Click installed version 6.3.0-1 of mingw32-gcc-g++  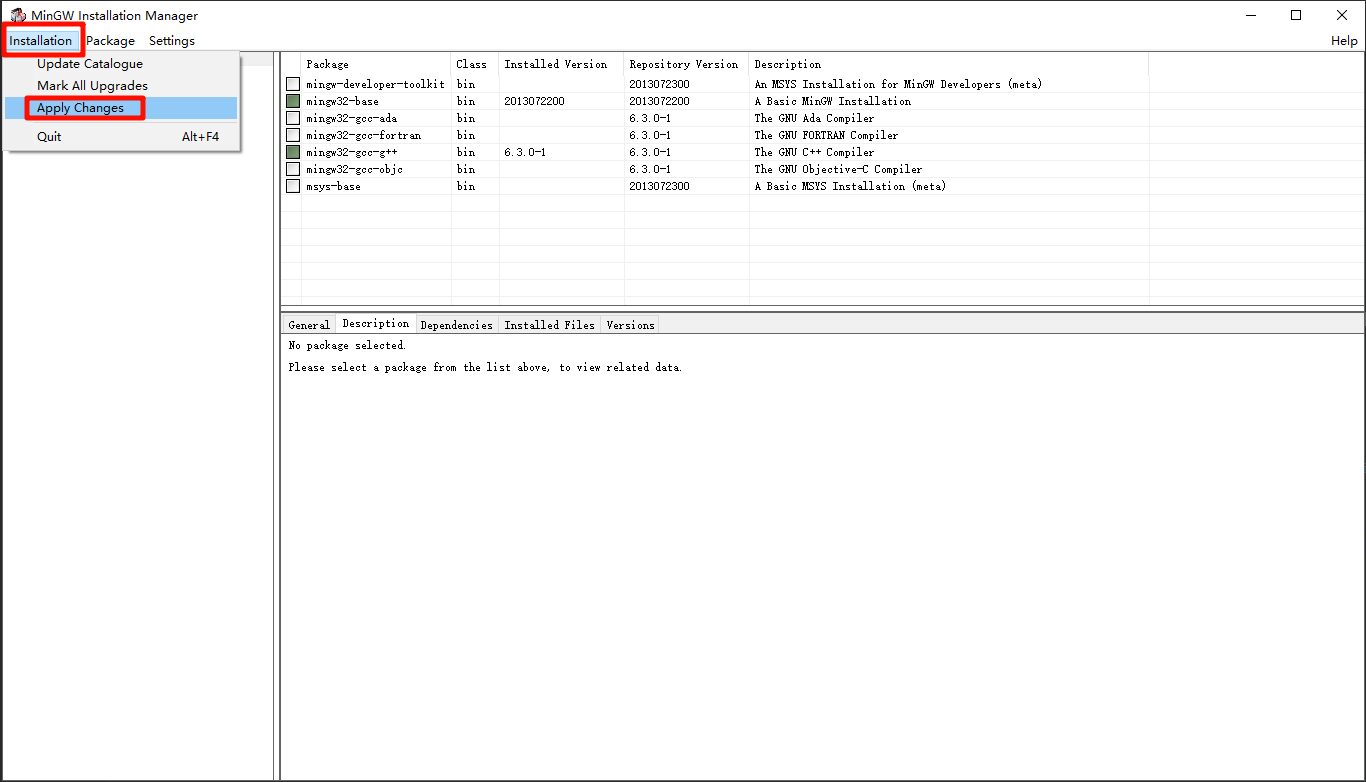coord(525,152)
